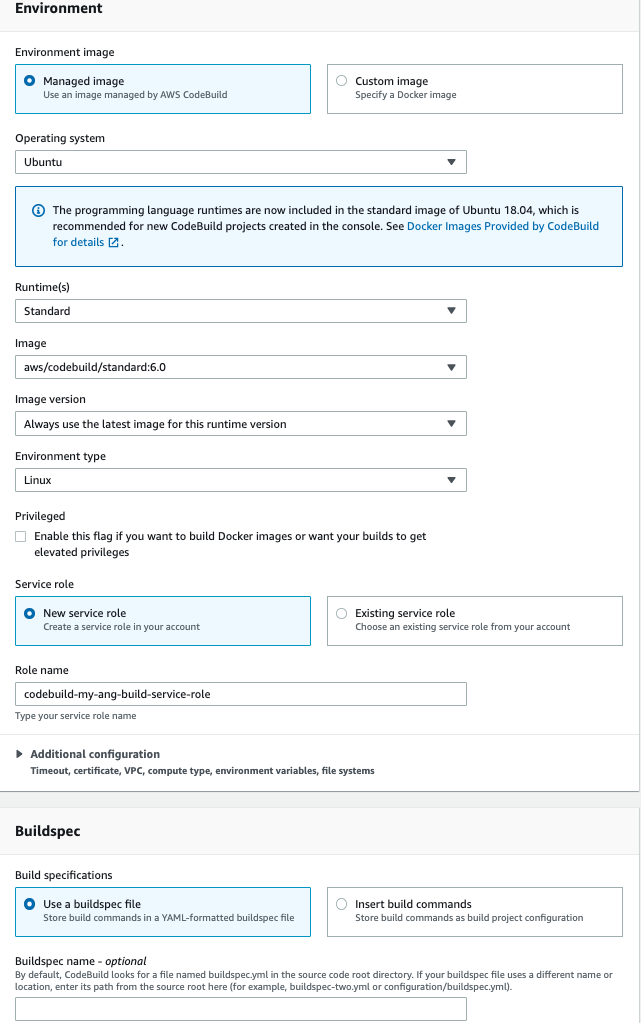
Task: Enable the Privileged flag checkbox
Action: tap(21, 537)
